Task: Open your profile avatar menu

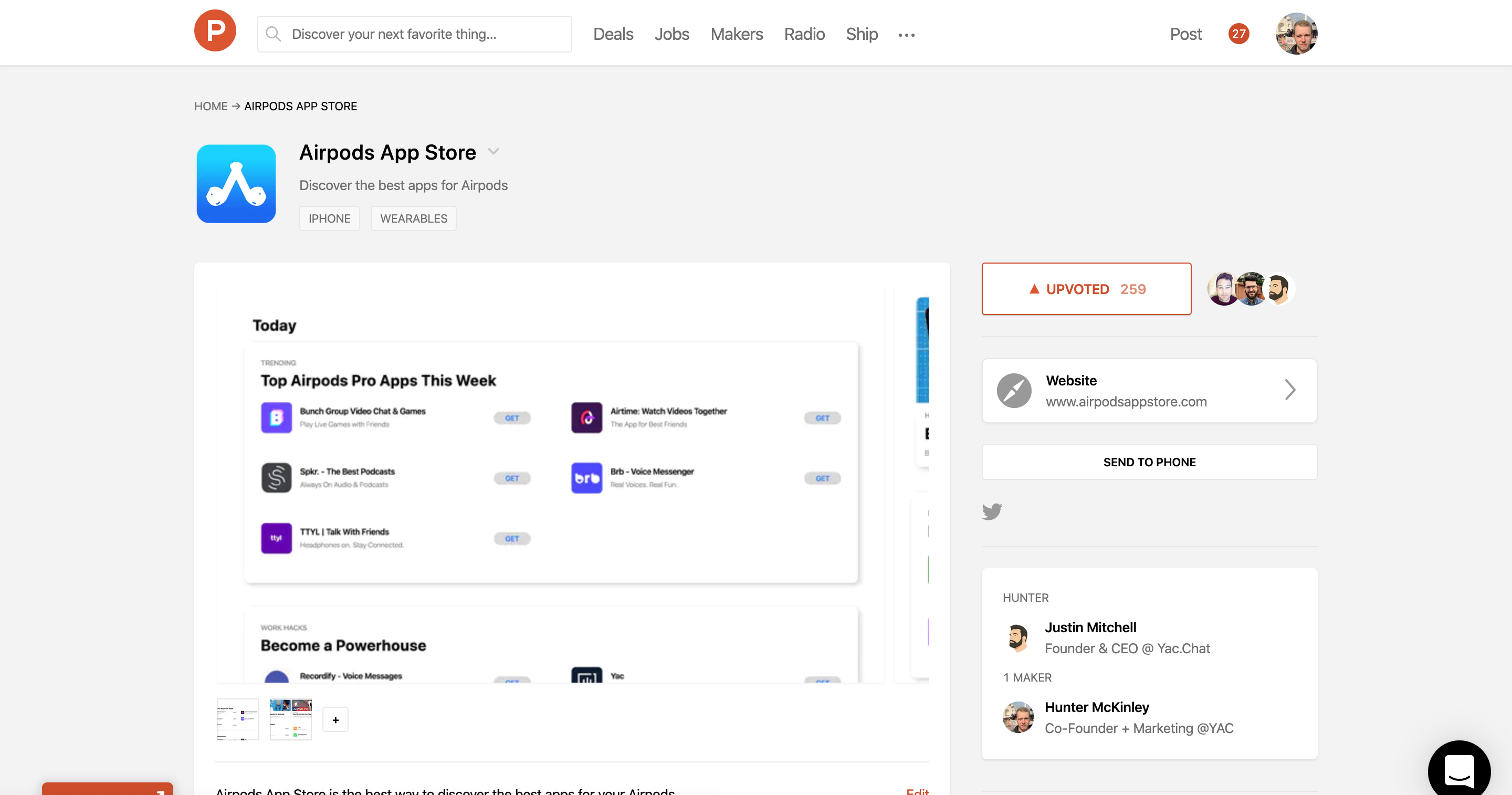Action: pyautogui.click(x=1296, y=34)
